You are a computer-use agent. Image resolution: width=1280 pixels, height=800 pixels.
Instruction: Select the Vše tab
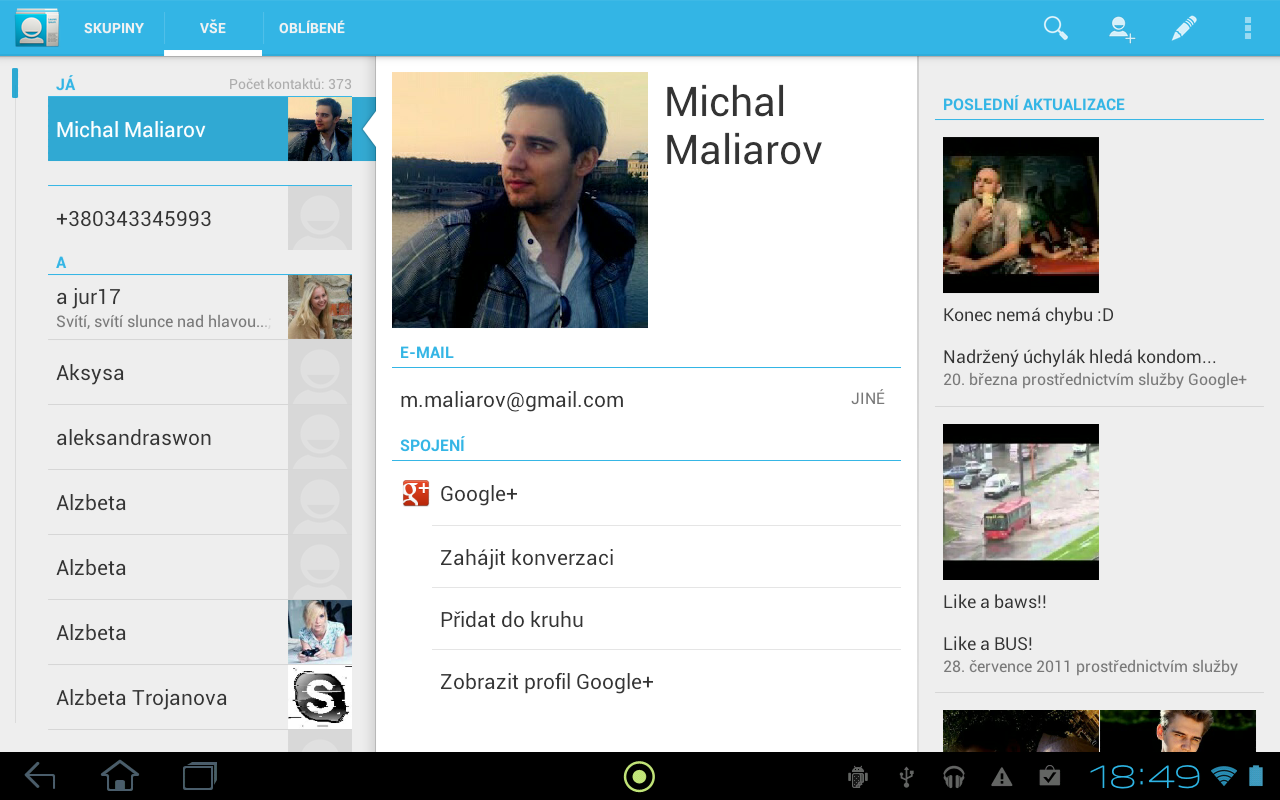click(213, 28)
